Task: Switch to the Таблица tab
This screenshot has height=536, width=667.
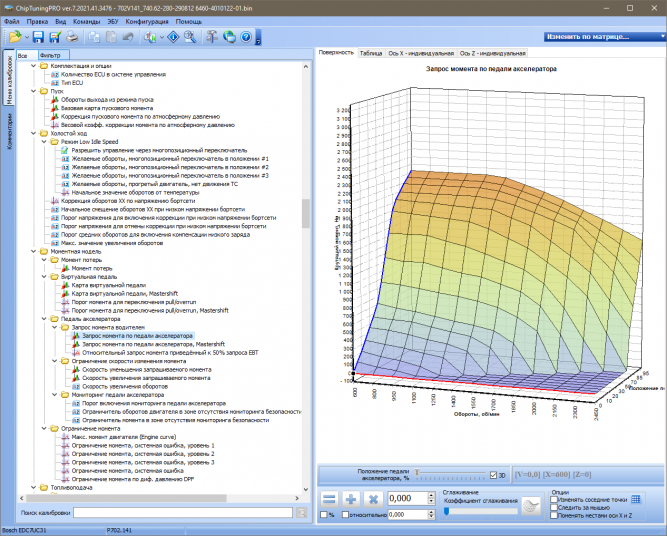Action: 371,53
